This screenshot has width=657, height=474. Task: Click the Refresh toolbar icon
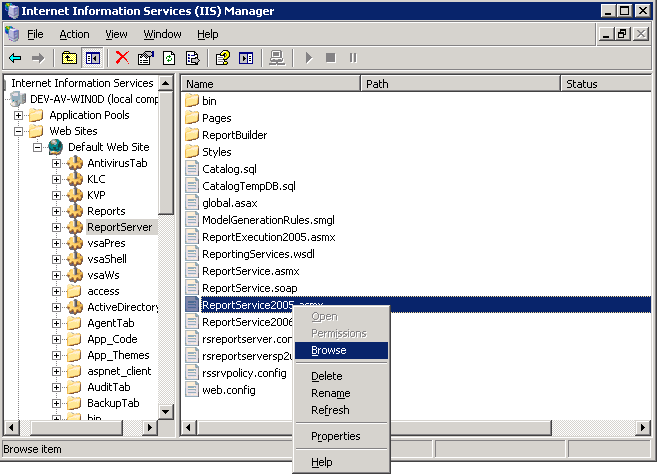(169, 58)
